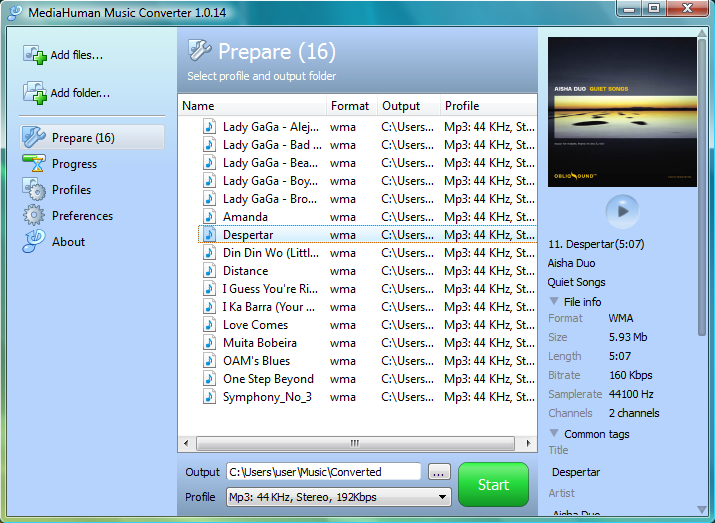The height and width of the screenshot is (523, 715).
Task: Switch to the Prepare (16) section
Action: click(x=83, y=138)
